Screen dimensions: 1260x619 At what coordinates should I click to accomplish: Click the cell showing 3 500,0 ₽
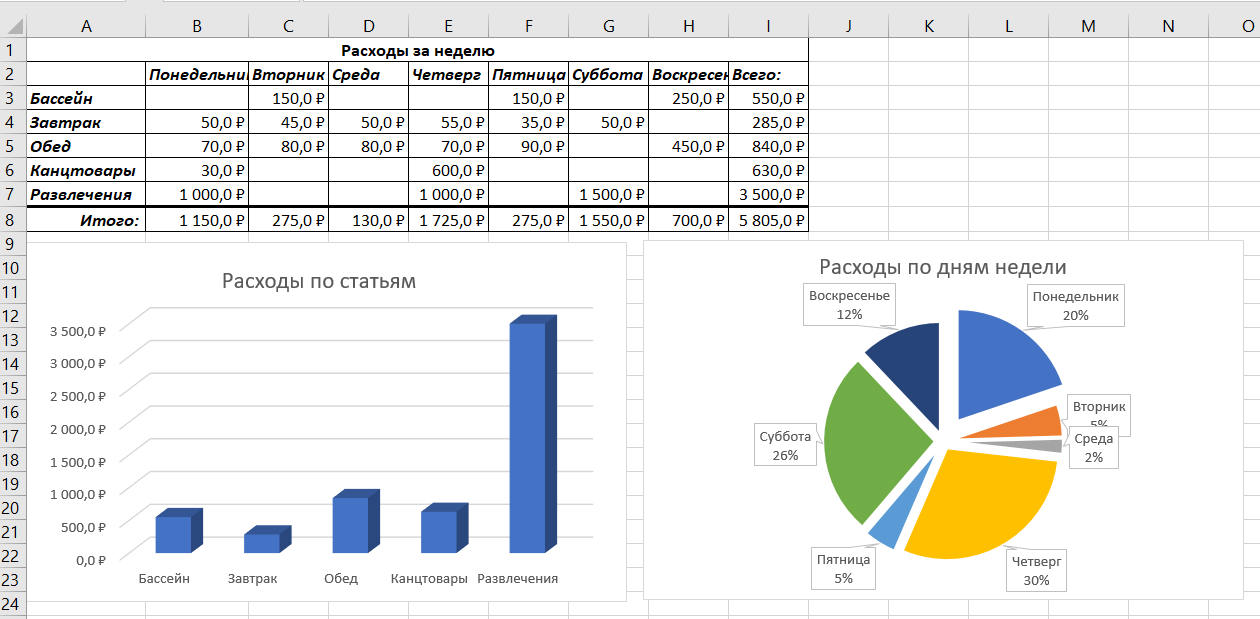(768, 195)
